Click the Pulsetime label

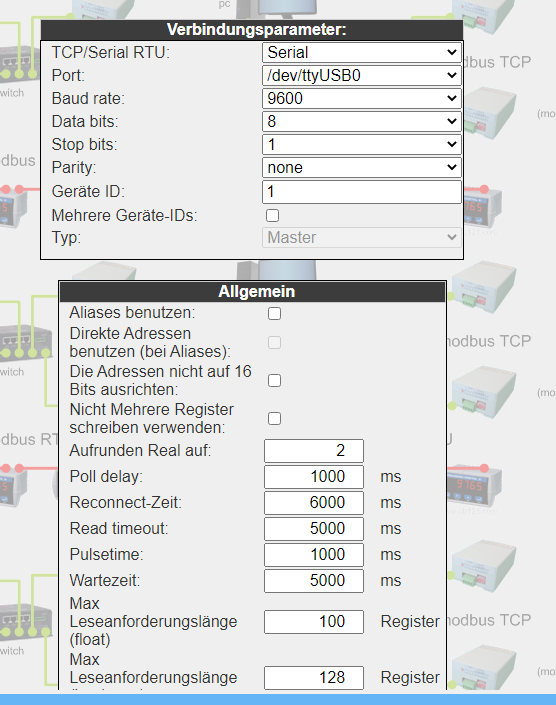(106, 554)
